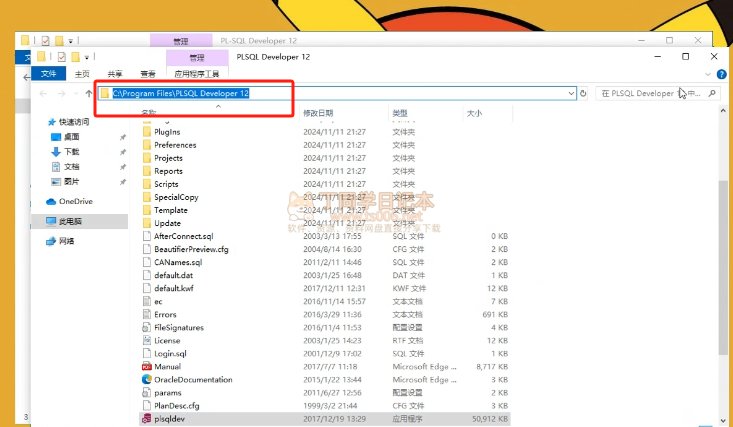Screen dimensions: 733x427
Task: Open the 应用程序工具 ribbon tab
Action: (197, 74)
